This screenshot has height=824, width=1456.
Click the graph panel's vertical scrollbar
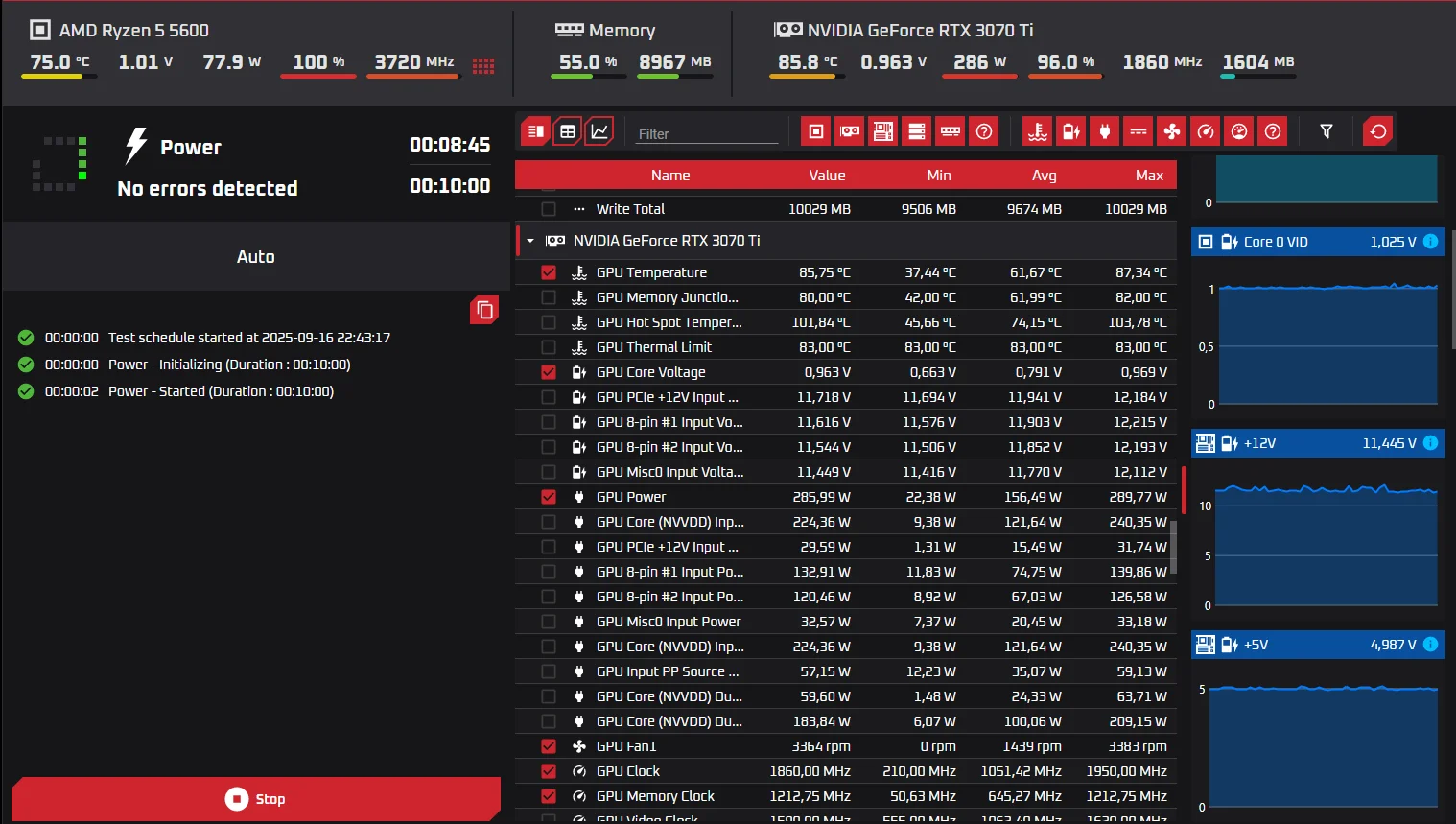pos(1452,288)
